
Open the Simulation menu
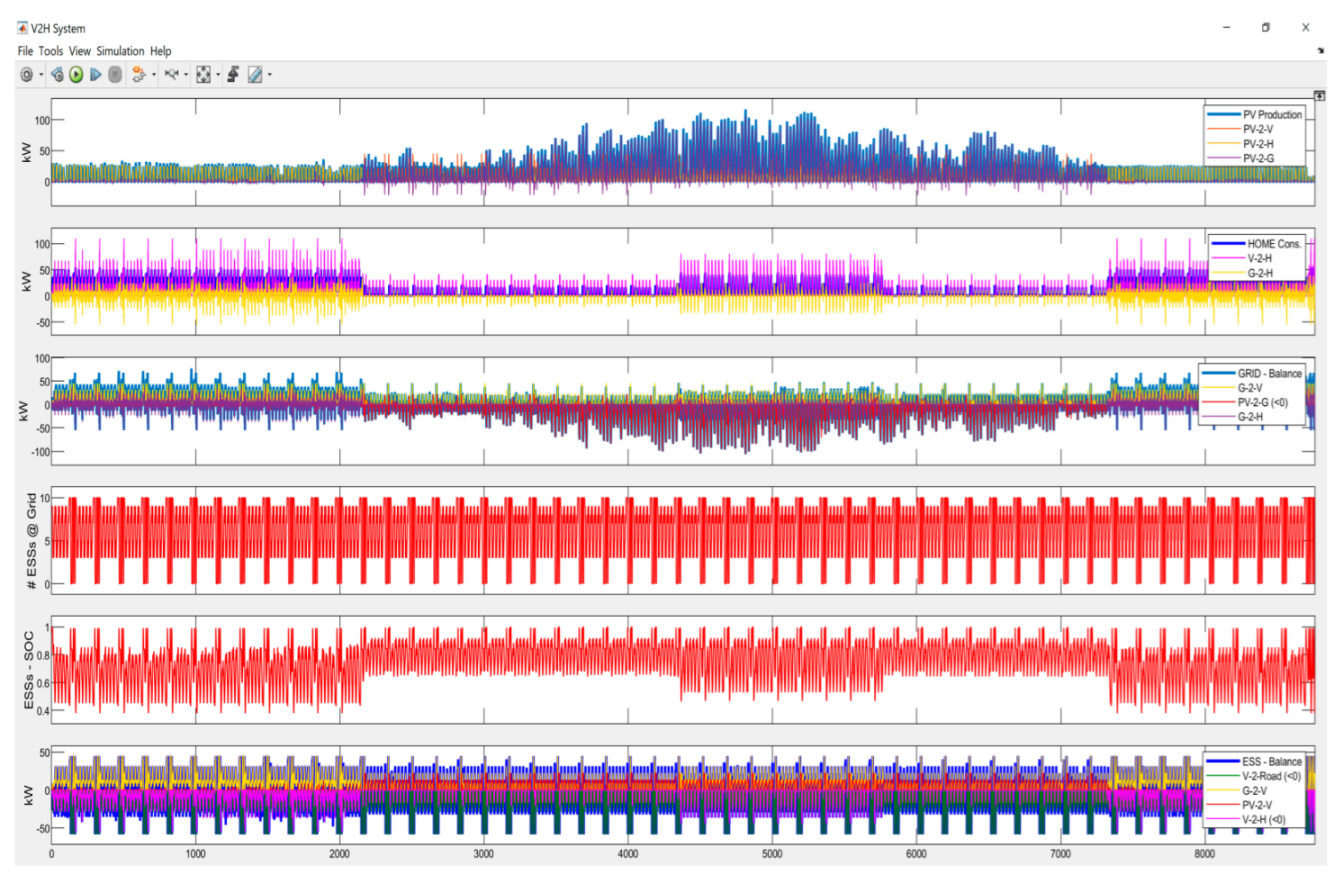point(120,51)
